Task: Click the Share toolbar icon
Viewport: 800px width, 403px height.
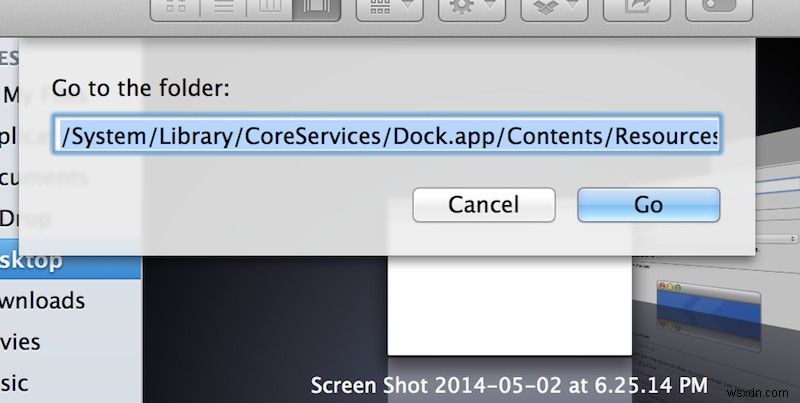Action: [636, 8]
